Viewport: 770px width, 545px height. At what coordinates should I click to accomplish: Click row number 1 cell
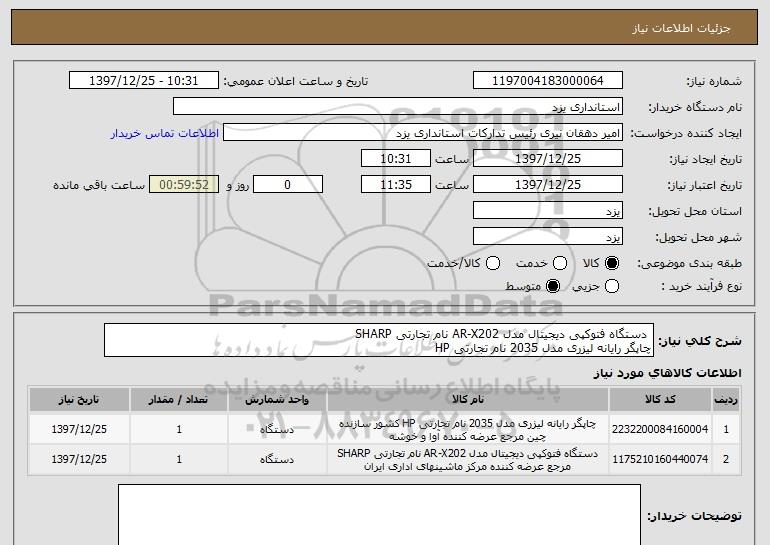(x=726, y=429)
